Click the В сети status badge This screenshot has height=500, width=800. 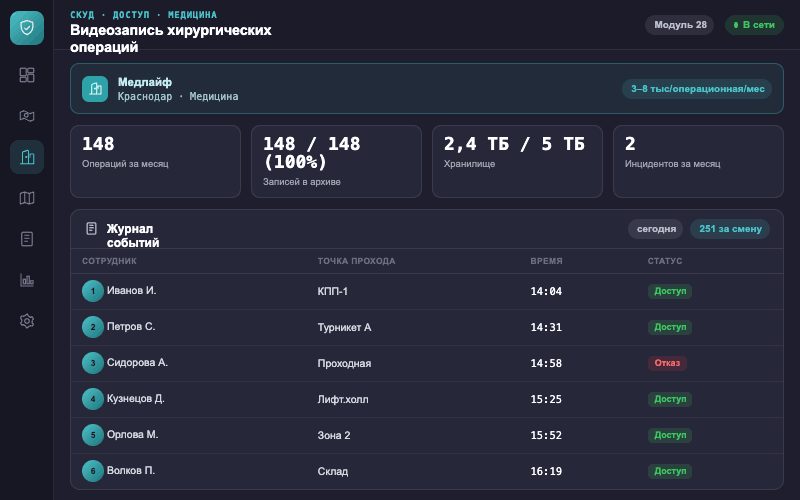(x=754, y=24)
